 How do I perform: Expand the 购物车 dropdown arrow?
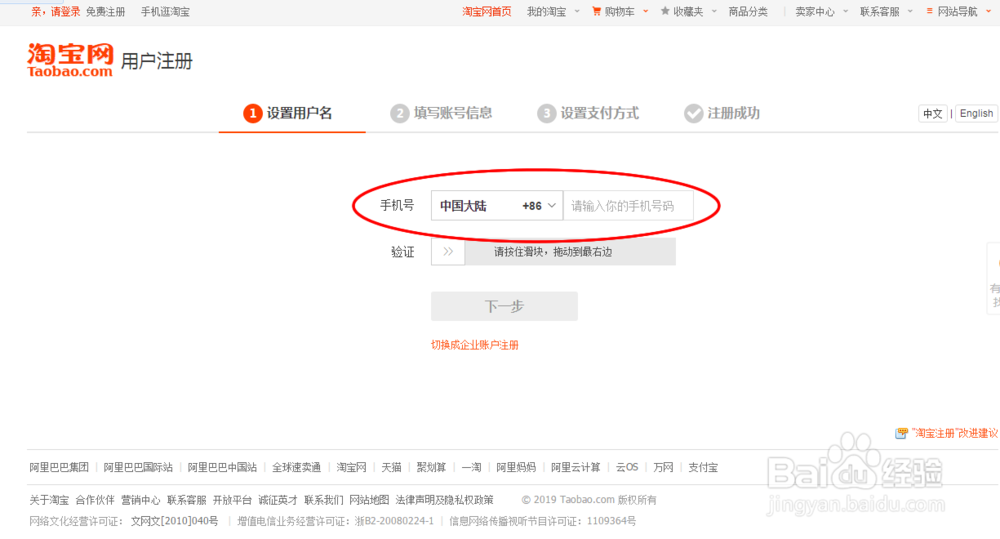coord(645,11)
